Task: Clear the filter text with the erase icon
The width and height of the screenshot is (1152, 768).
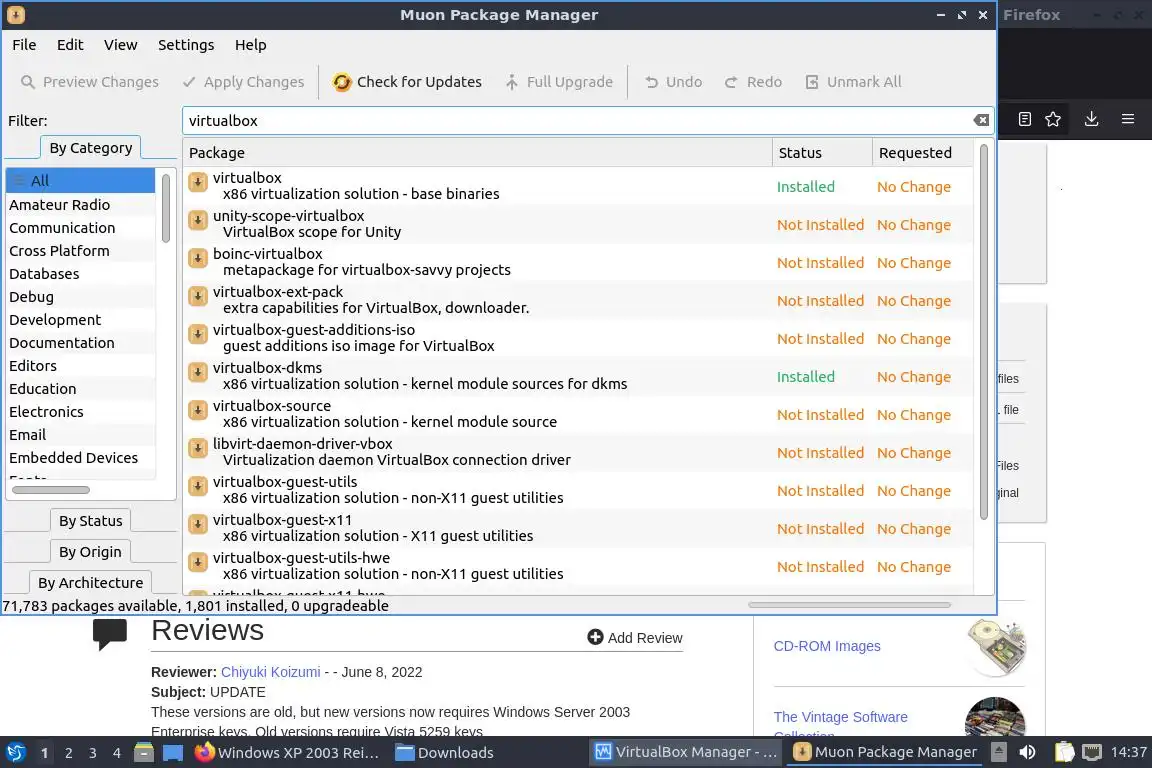Action: pos(981,121)
